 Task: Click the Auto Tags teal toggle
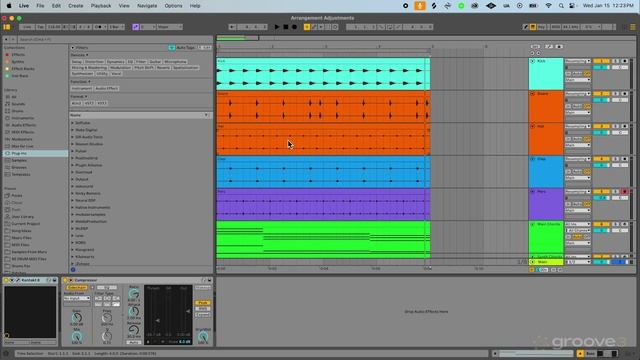coord(171,48)
